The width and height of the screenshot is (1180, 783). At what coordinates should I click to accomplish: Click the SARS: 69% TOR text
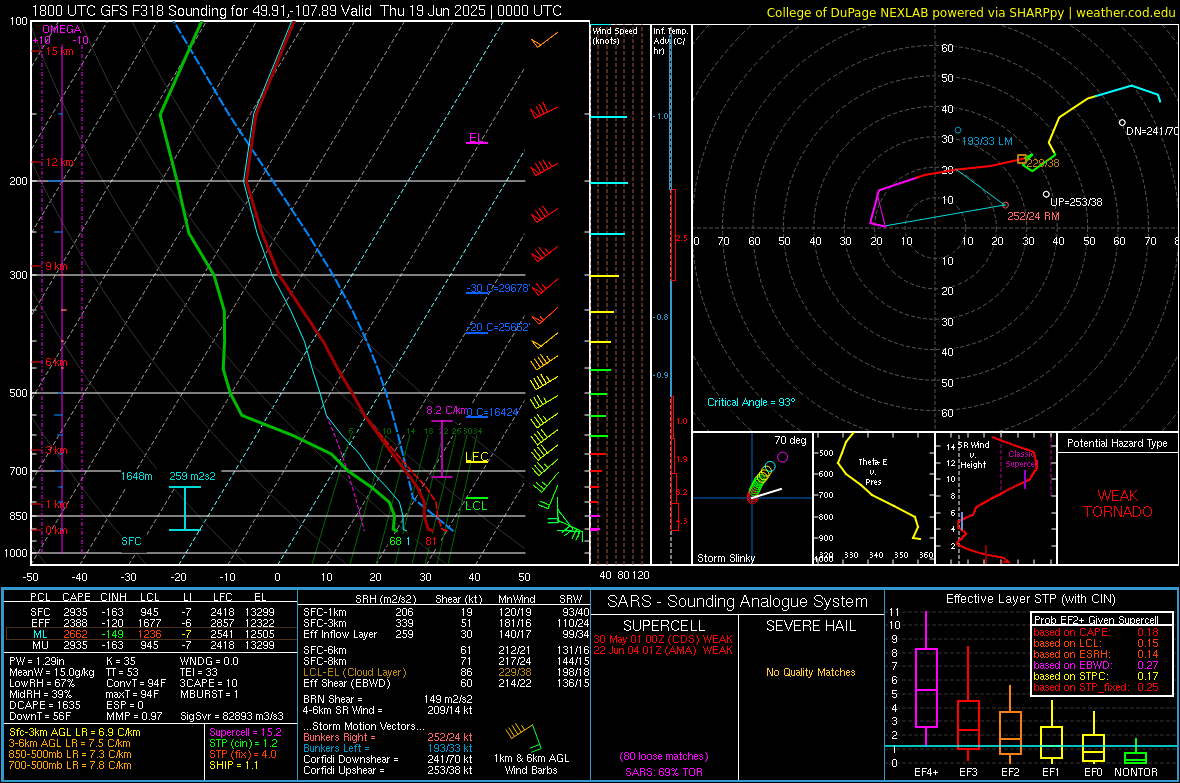pyautogui.click(x=664, y=772)
